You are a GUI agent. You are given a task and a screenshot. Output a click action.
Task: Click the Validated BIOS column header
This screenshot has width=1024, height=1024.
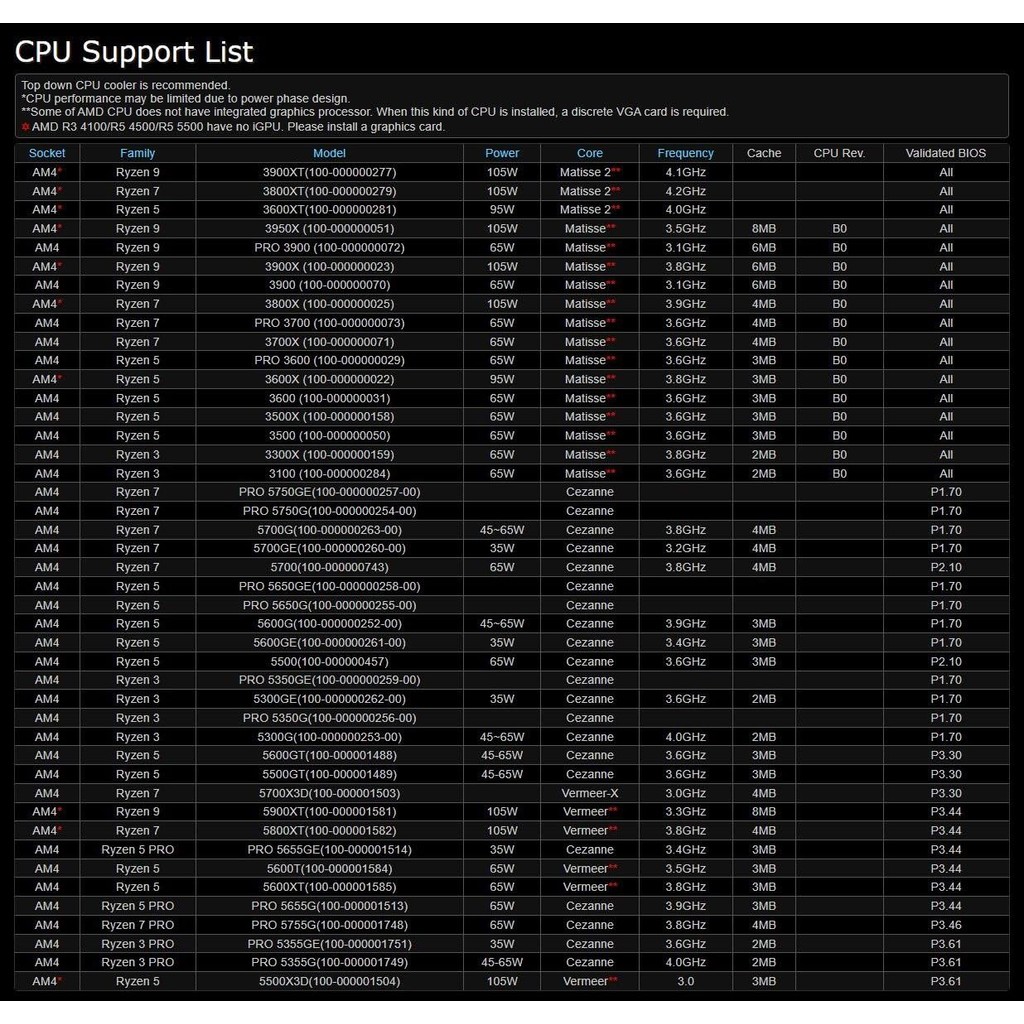(946, 153)
